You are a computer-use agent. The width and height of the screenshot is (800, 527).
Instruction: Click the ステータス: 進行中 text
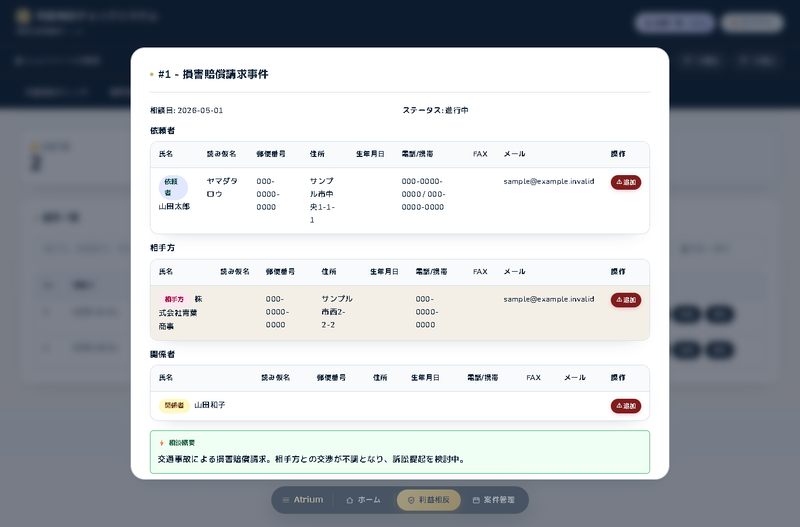(x=435, y=110)
